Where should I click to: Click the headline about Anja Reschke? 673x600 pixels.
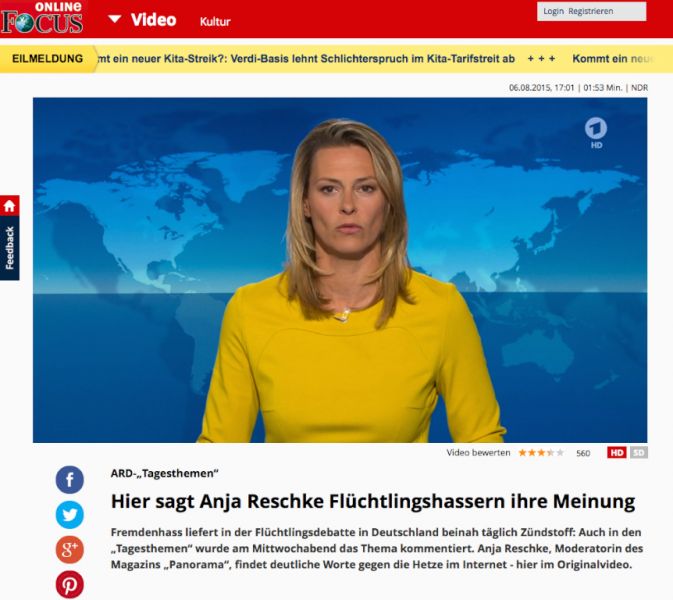tap(373, 502)
